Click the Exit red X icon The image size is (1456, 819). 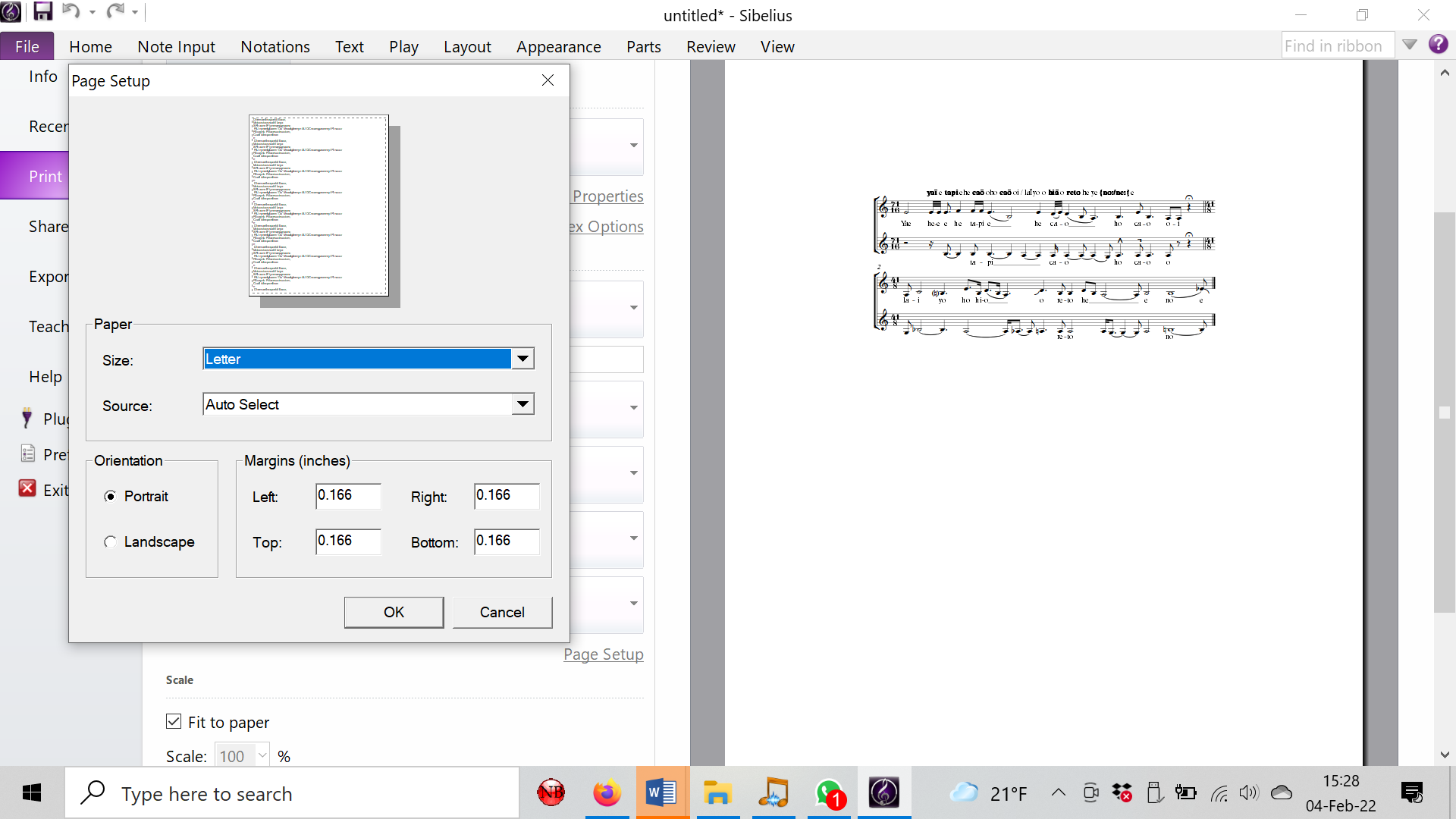27,488
